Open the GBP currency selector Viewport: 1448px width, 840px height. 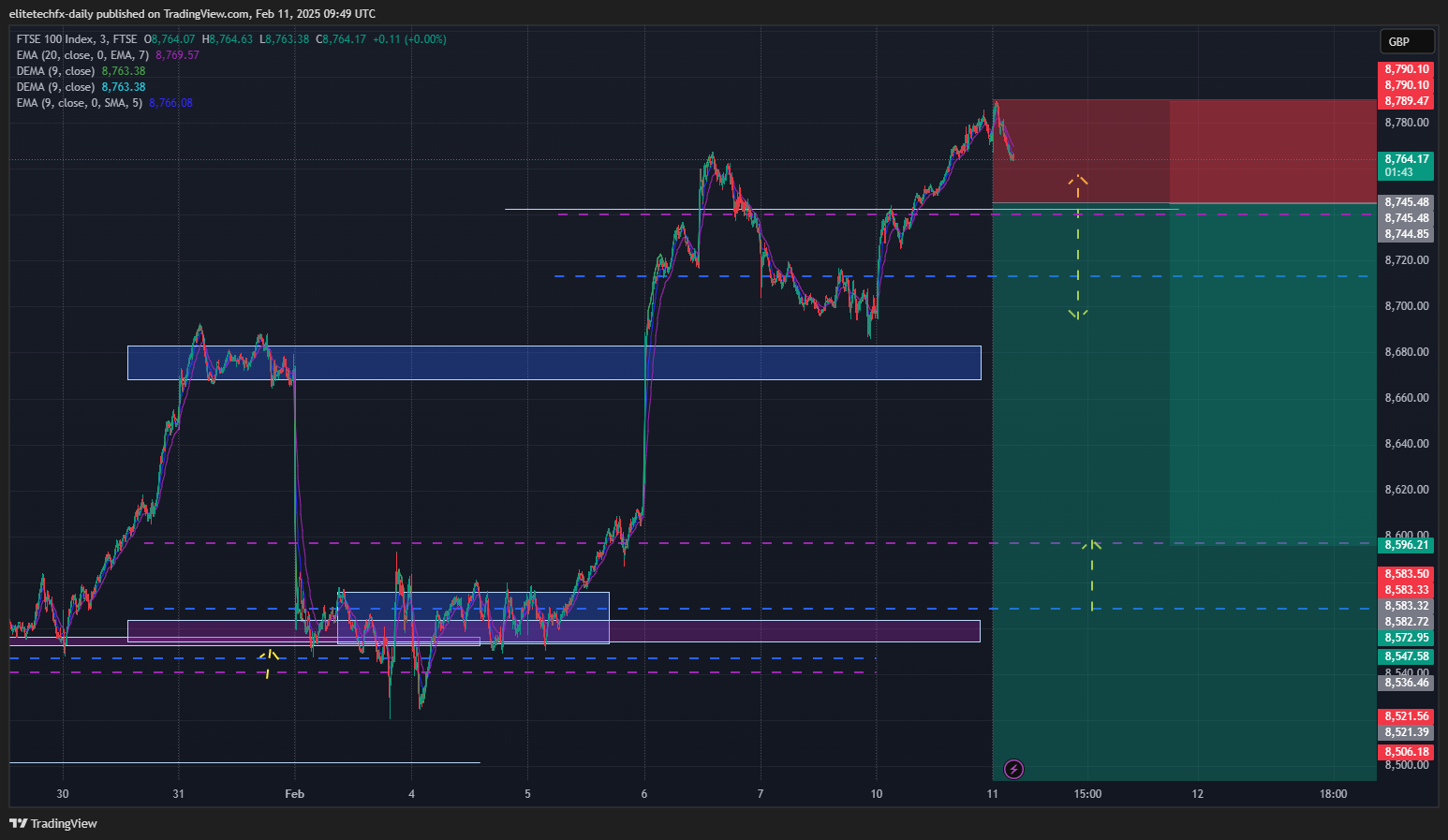click(x=1407, y=41)
